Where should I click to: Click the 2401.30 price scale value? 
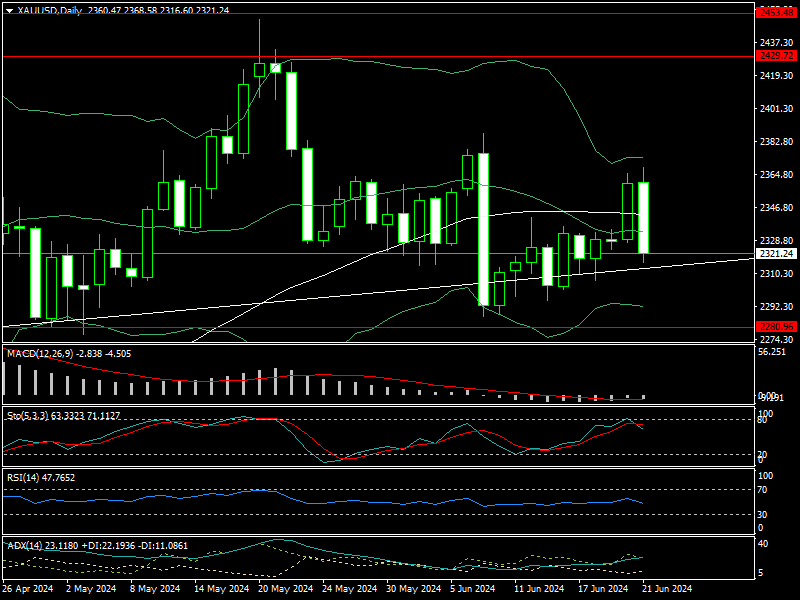pos(776,109)
